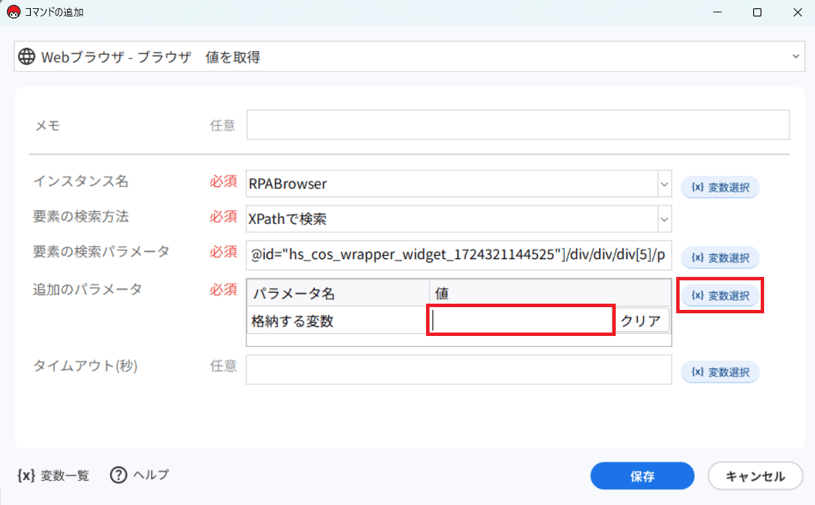815x505 pixels.
Task: Open the 要素の検索方法 XPathで検索 dropdown arrow
Action: coord(664,219)
